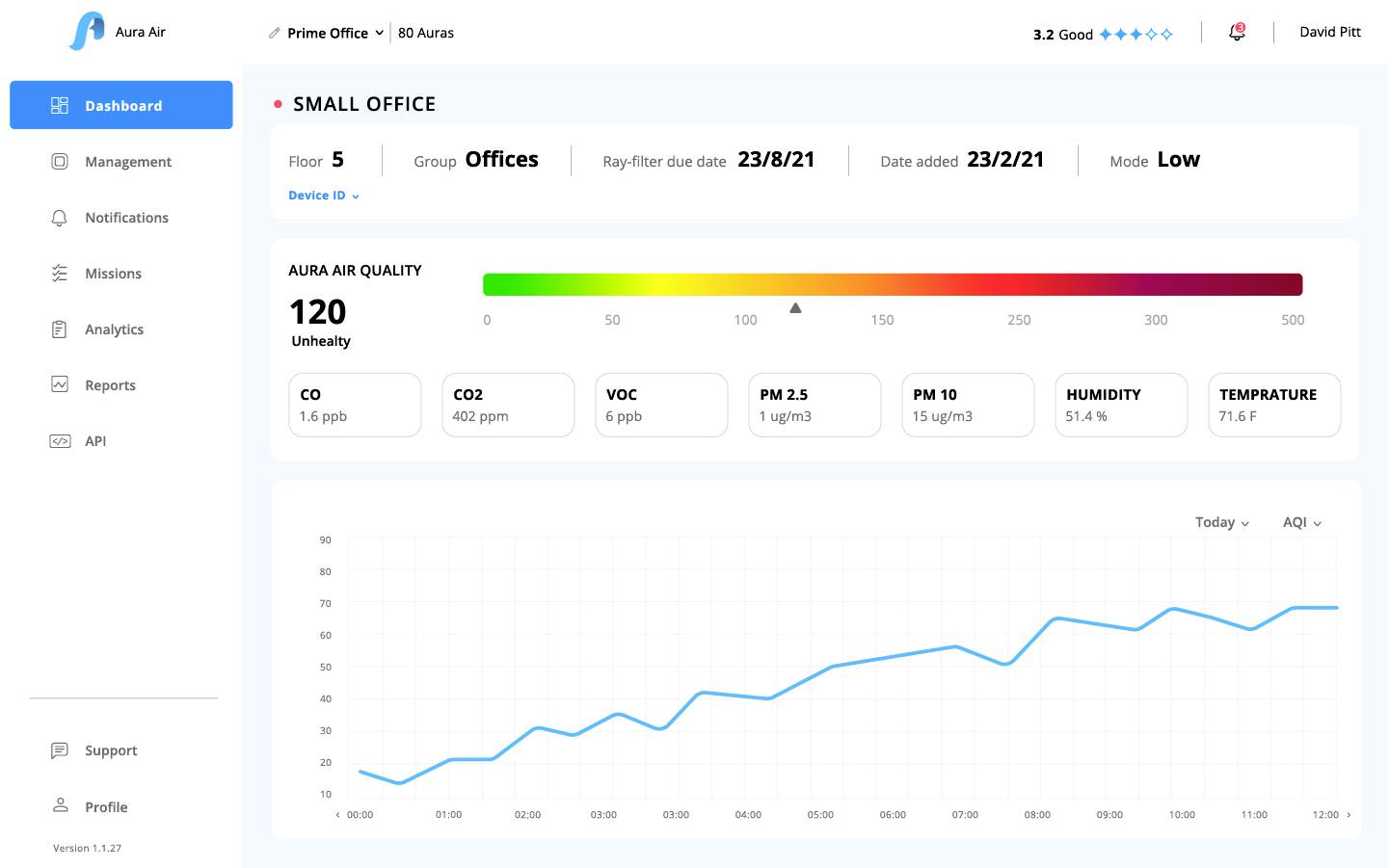Open the Today time range dropdown
1389x868 pixels.
point(1219,522)
